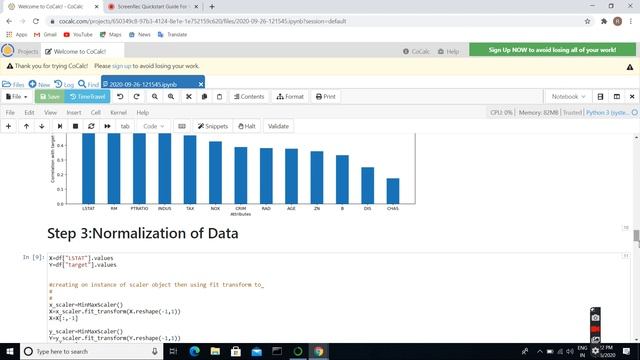
Task: Open the Kernel menu
Action: (118, 112)
